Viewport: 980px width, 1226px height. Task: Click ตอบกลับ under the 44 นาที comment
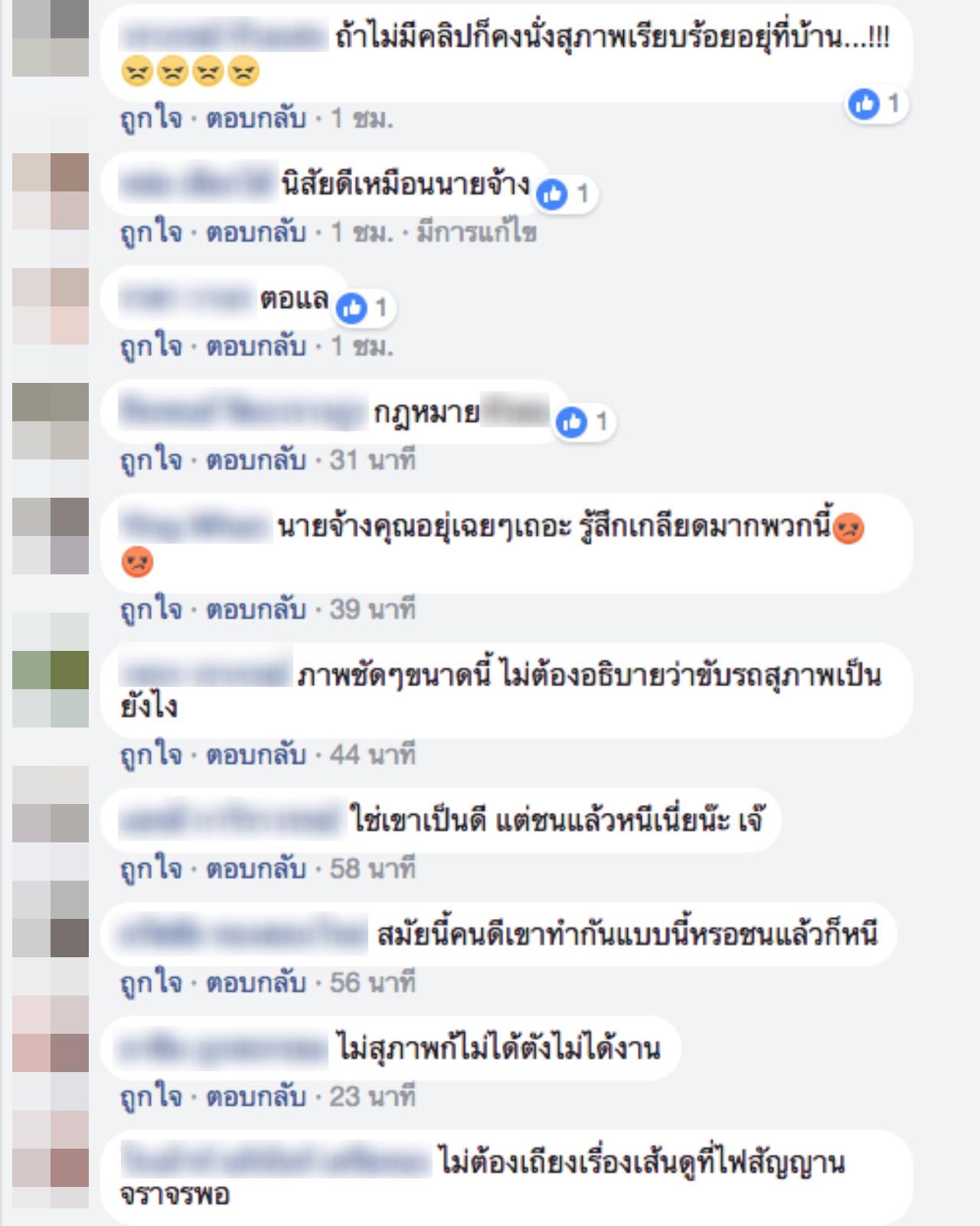click(x=256, y=755)
